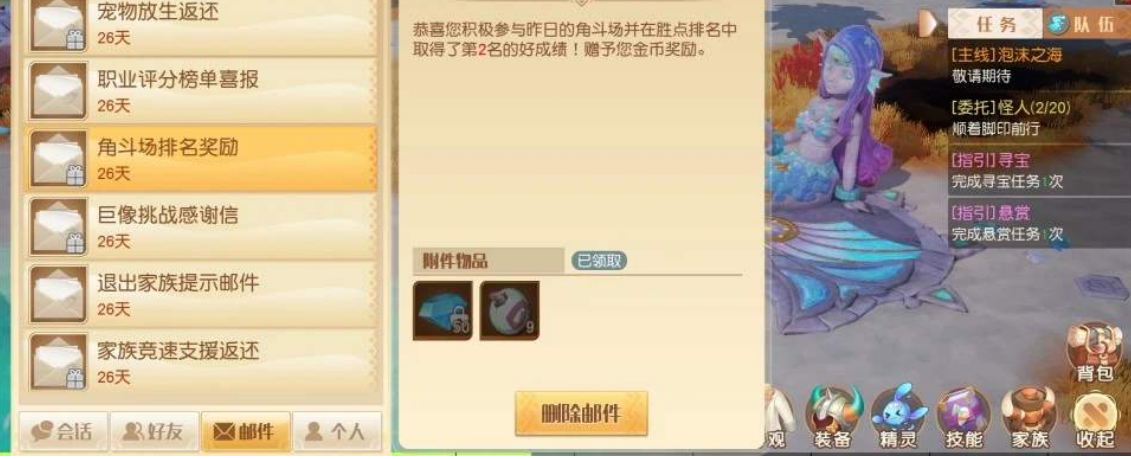Open the 退出家族提示邮件 mail
The image size is (1131, 459).
201,294
